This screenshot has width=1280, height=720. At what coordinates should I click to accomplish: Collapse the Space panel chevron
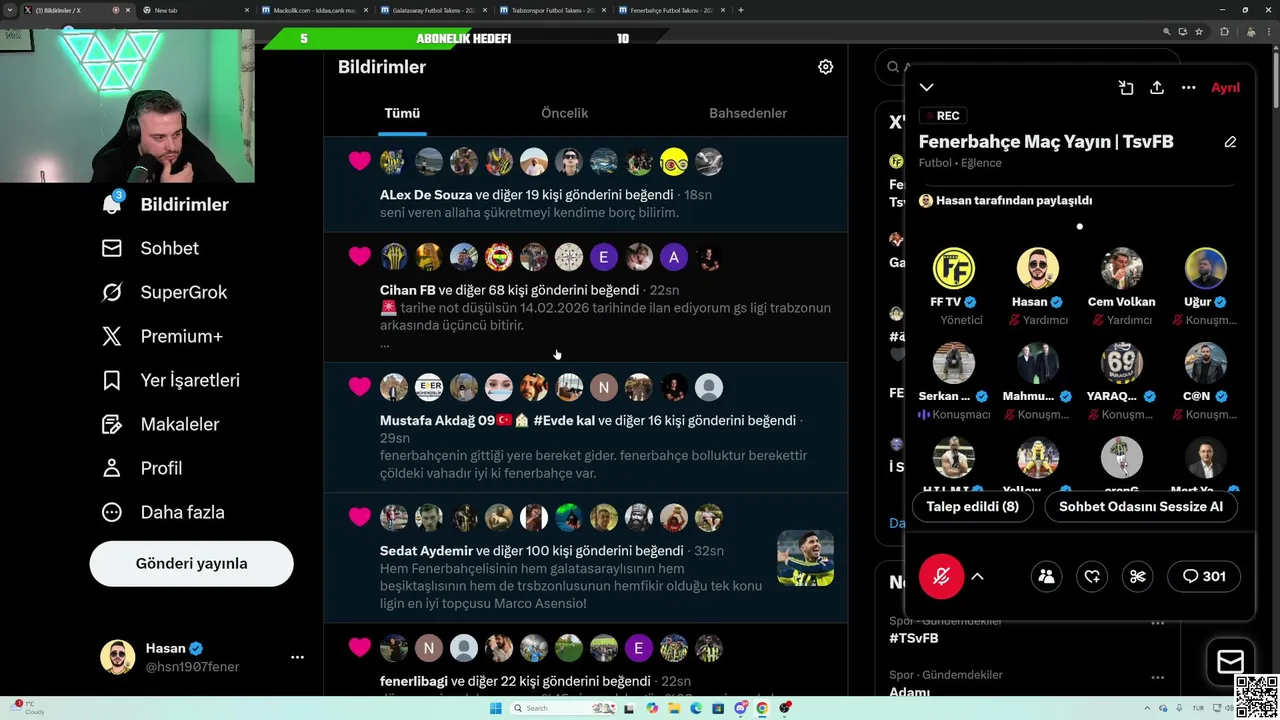927,88
